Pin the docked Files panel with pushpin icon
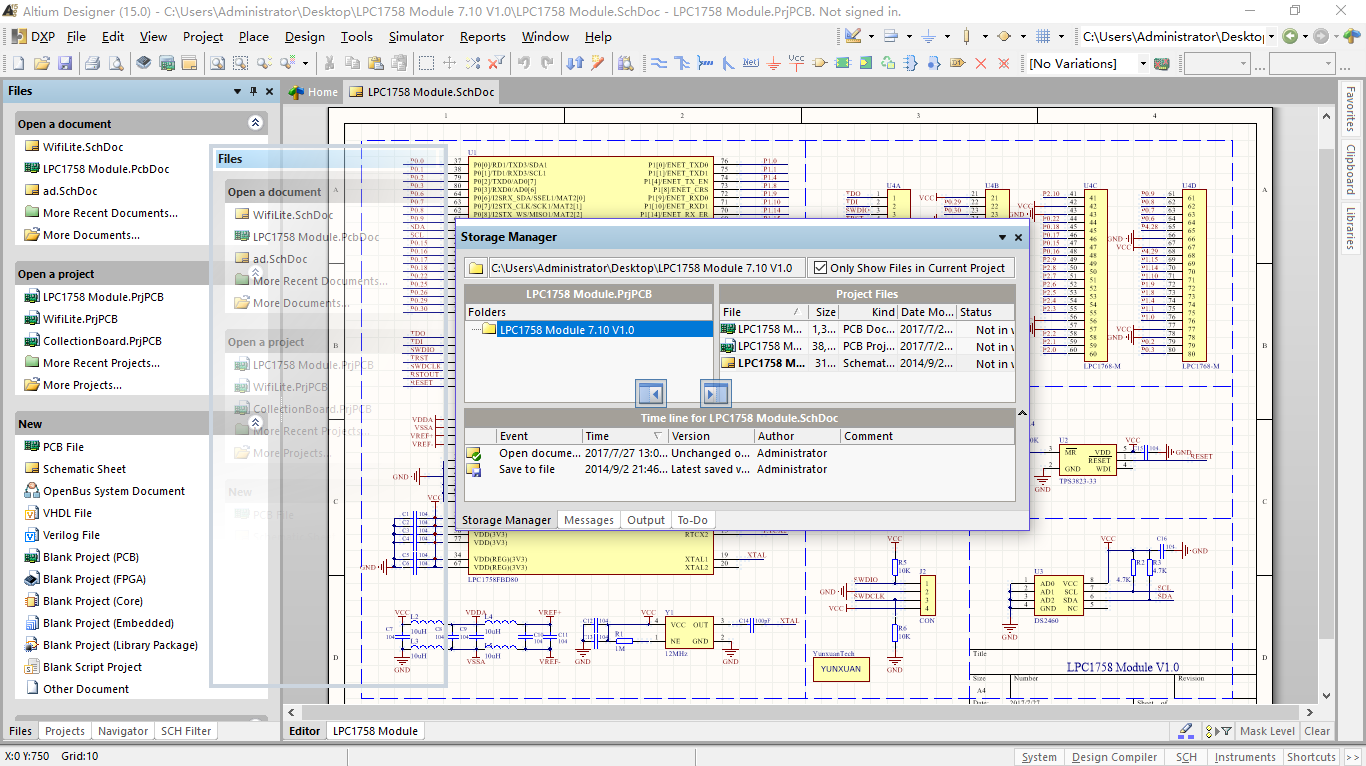 (x=253, y=91)
